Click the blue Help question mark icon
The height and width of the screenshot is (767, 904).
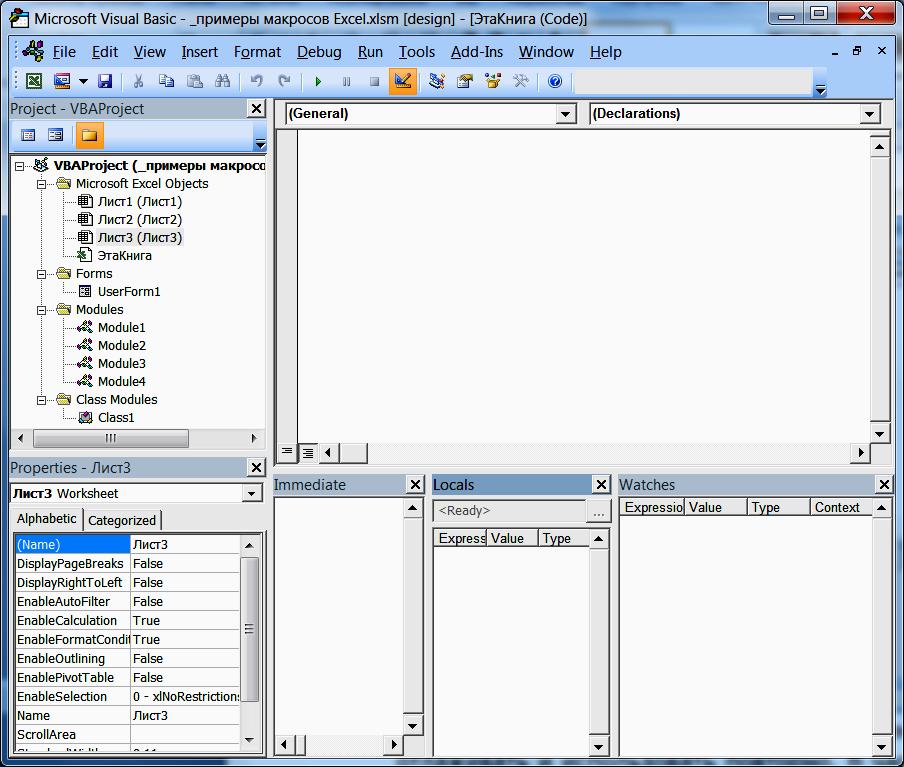point(555,81)
